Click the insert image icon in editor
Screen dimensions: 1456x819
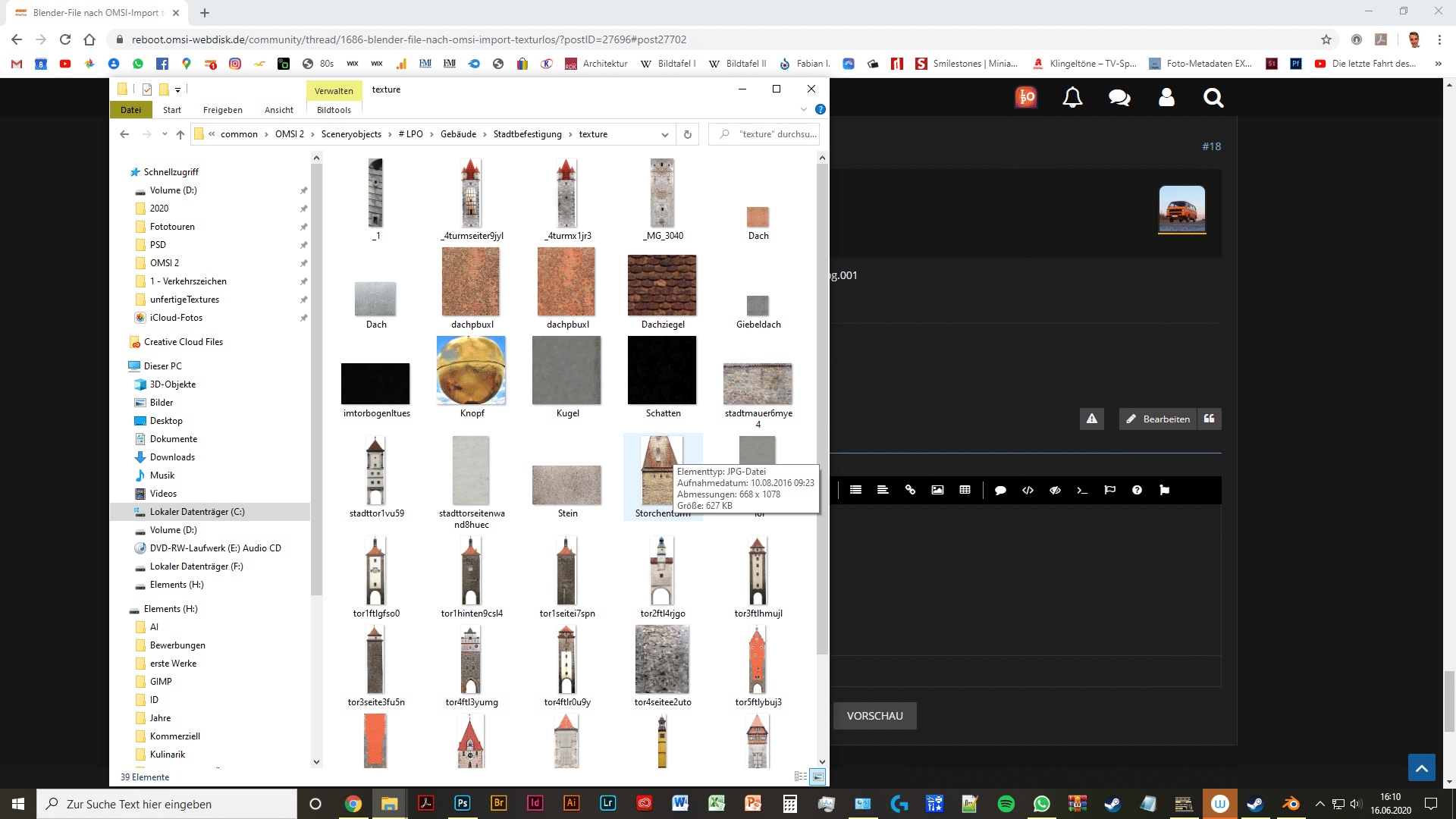937,490
